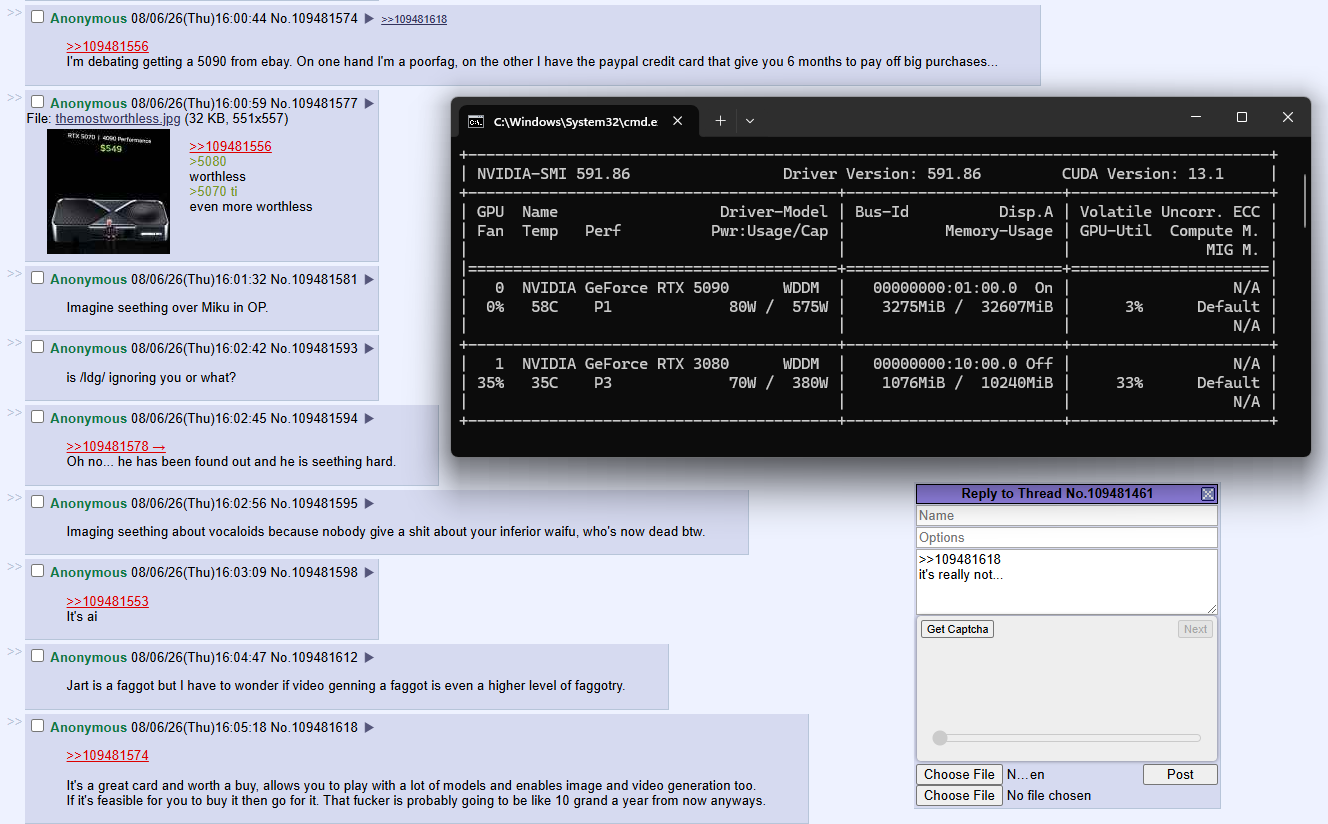Viewport: 1328px width, 824px height.
Task: Follow quote link >>109481574 in the last post
Action: point(107,755)
